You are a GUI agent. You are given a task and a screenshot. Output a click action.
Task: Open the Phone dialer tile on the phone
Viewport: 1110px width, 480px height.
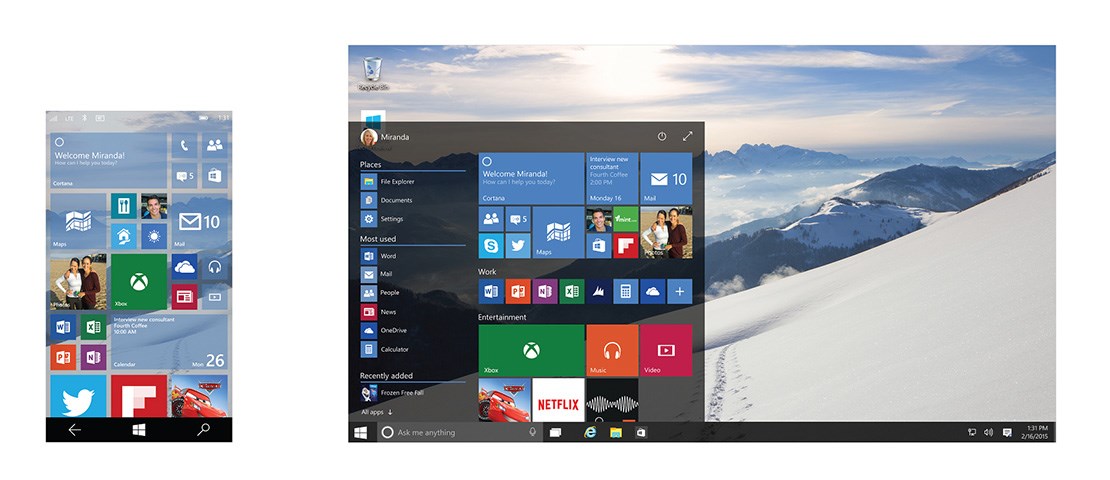coord(184,146)
